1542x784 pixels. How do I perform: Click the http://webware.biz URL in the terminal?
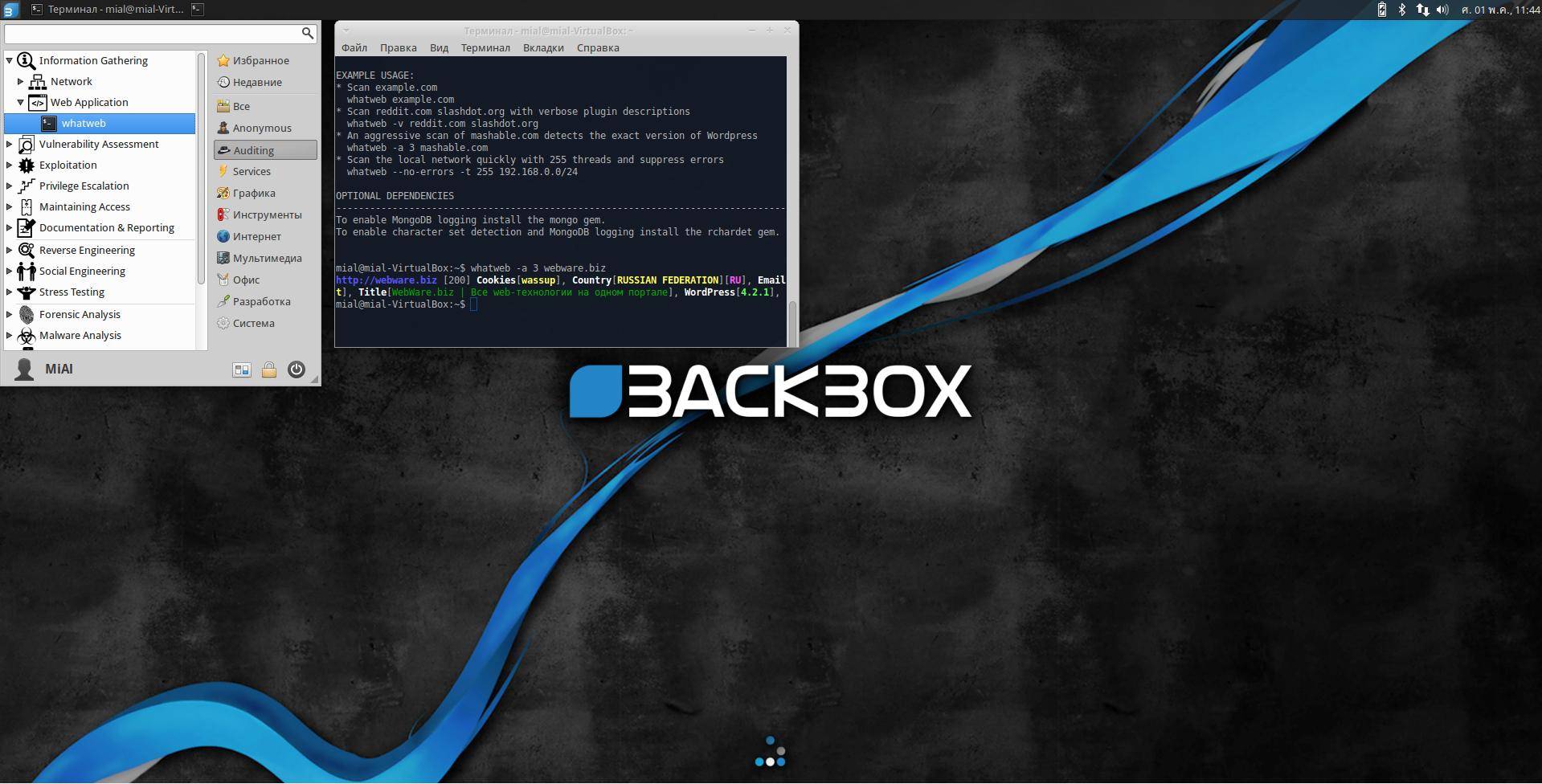(x=386, y=280)
